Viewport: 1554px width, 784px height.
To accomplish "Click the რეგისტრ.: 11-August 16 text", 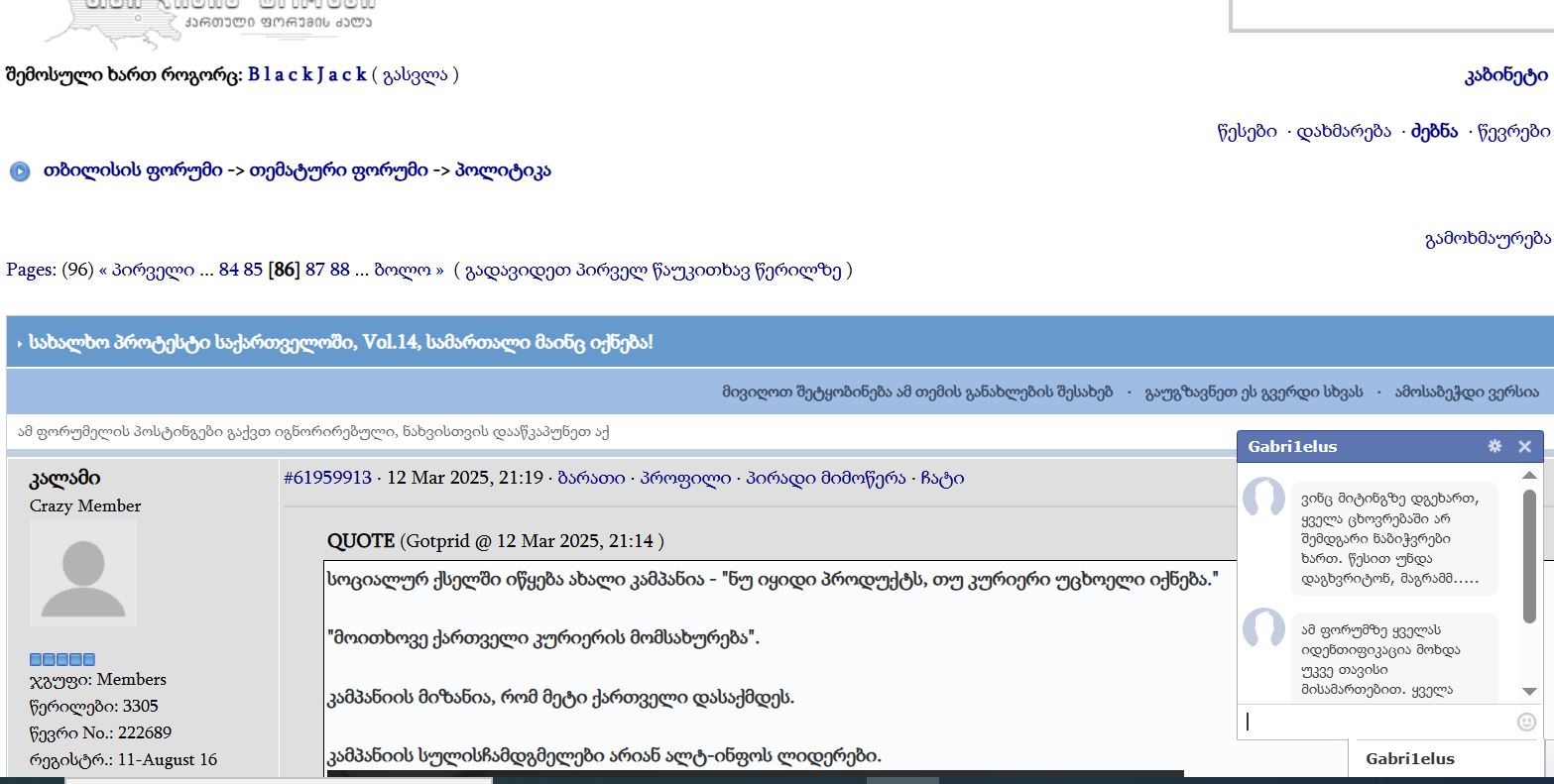I will click(123, 759).
